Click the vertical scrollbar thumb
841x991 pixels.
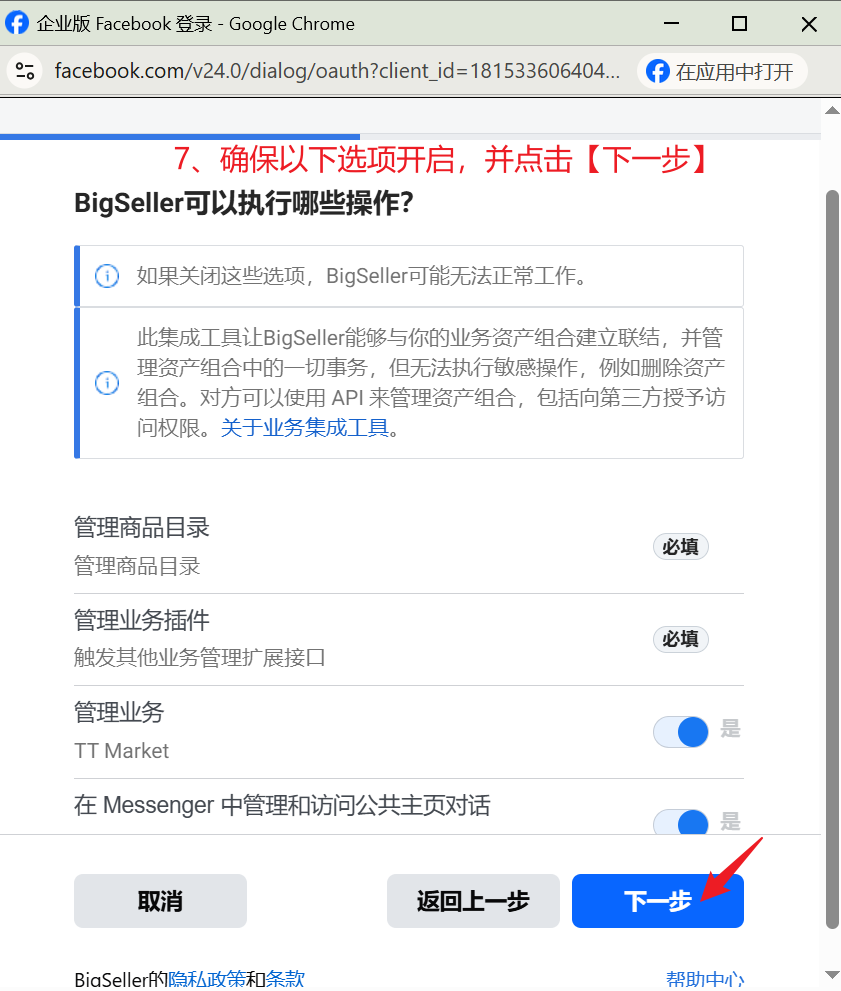point(832,559)
